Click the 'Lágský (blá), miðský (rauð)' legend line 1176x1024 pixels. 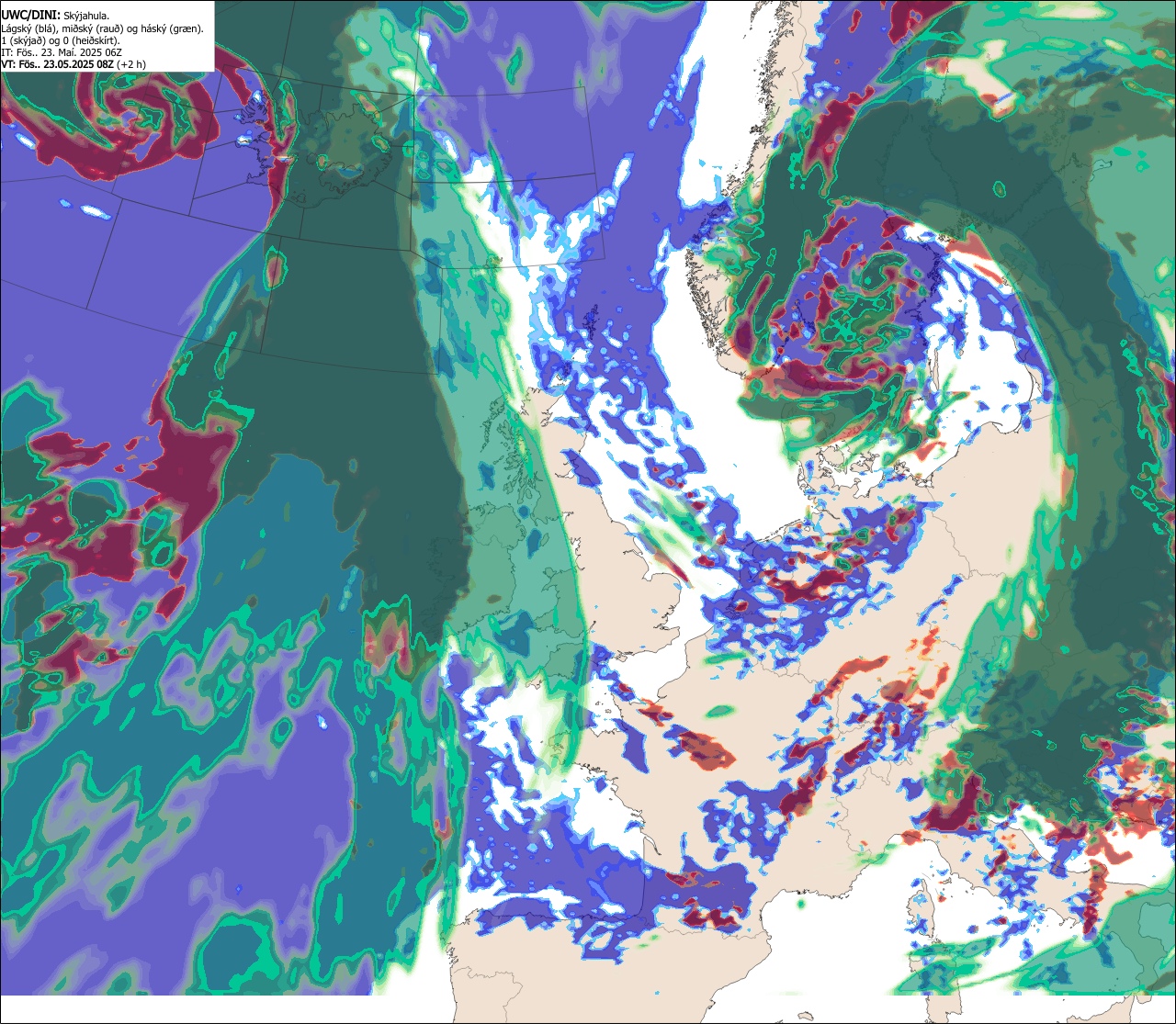103,28
